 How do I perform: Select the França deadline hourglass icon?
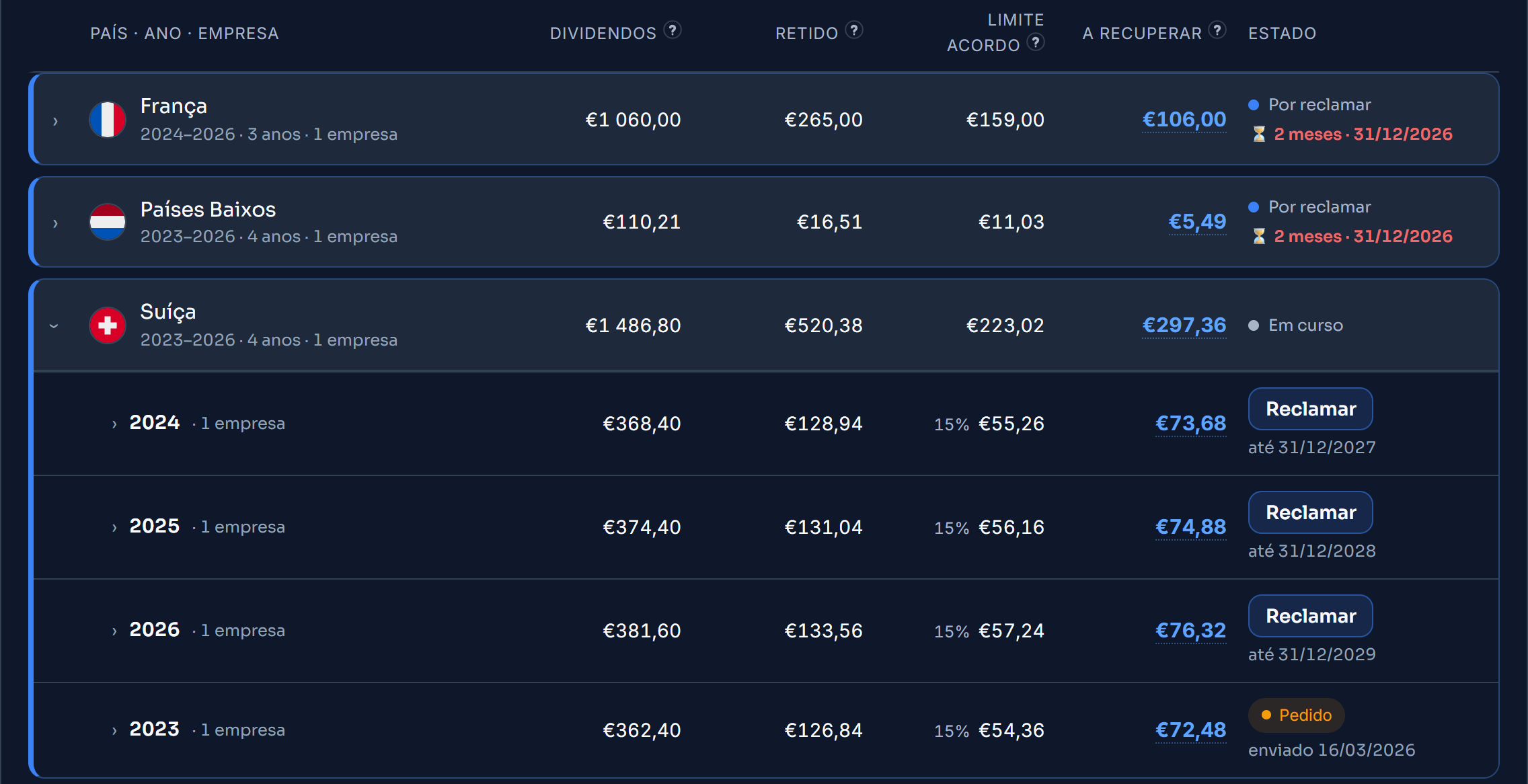(x=1259, y=134)
